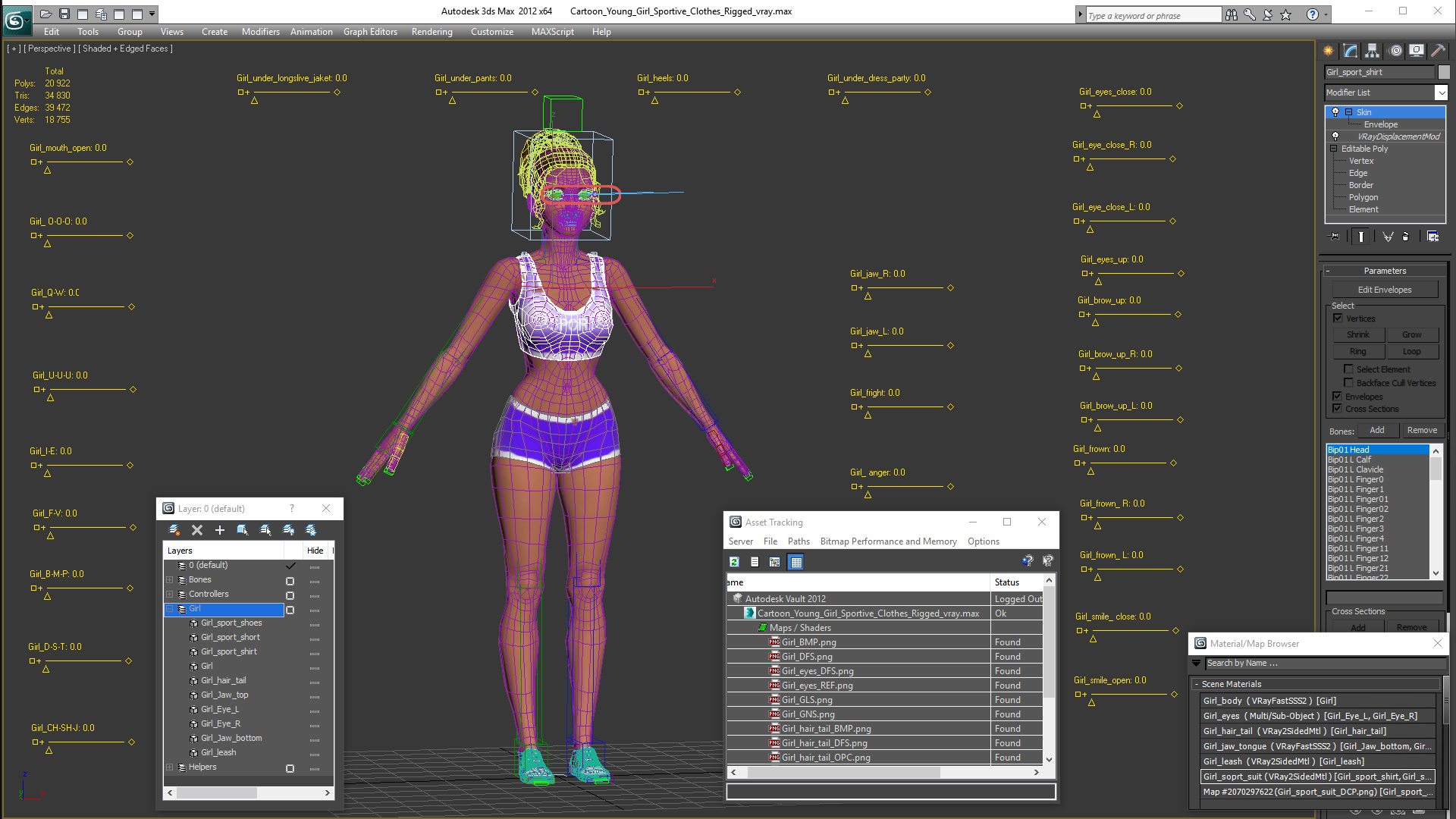Open the Animation menu

pyautogui.click(x=311, y=32)
